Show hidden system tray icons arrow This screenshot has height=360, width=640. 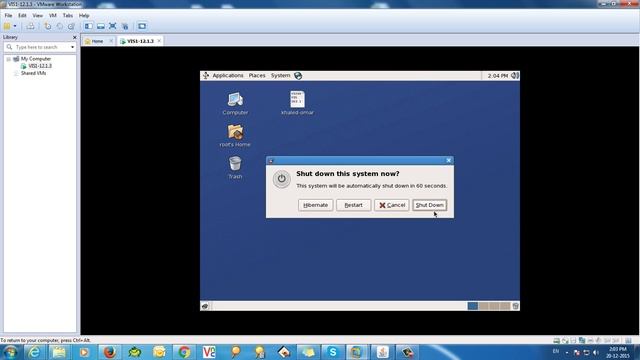tap(567, 352)
